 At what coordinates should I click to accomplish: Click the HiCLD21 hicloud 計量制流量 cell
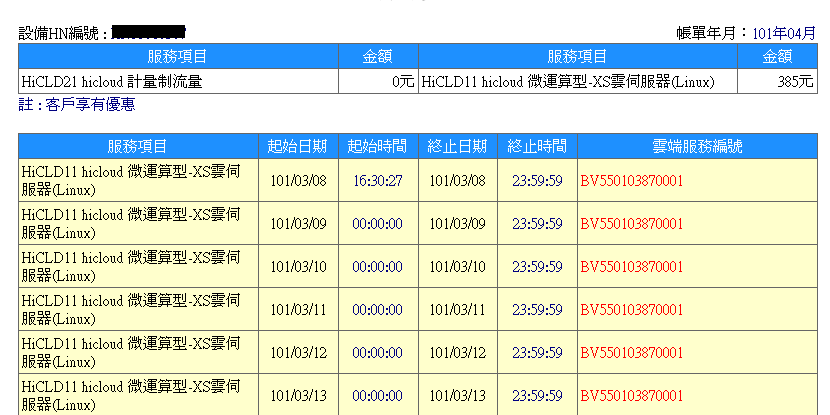(178, 82)
